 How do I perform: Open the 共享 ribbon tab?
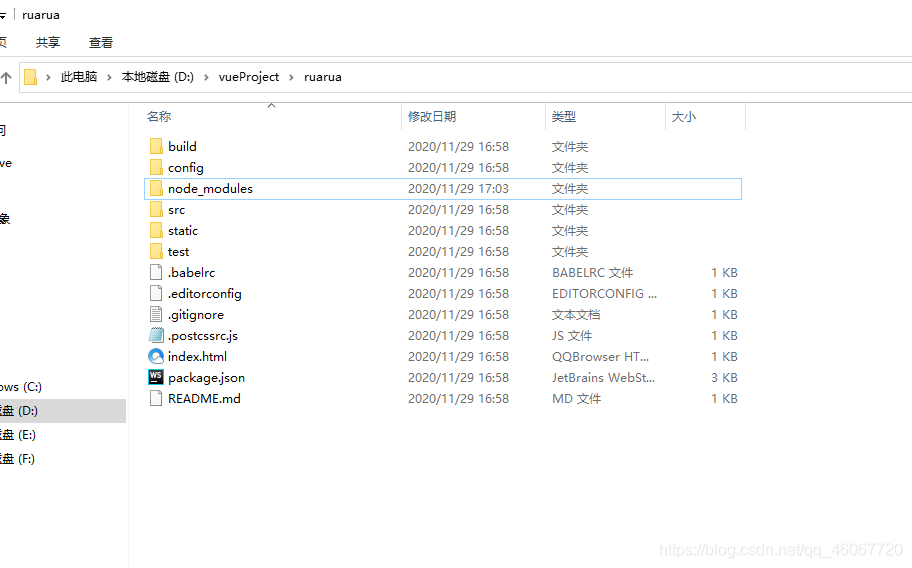[x=48, y=42]
